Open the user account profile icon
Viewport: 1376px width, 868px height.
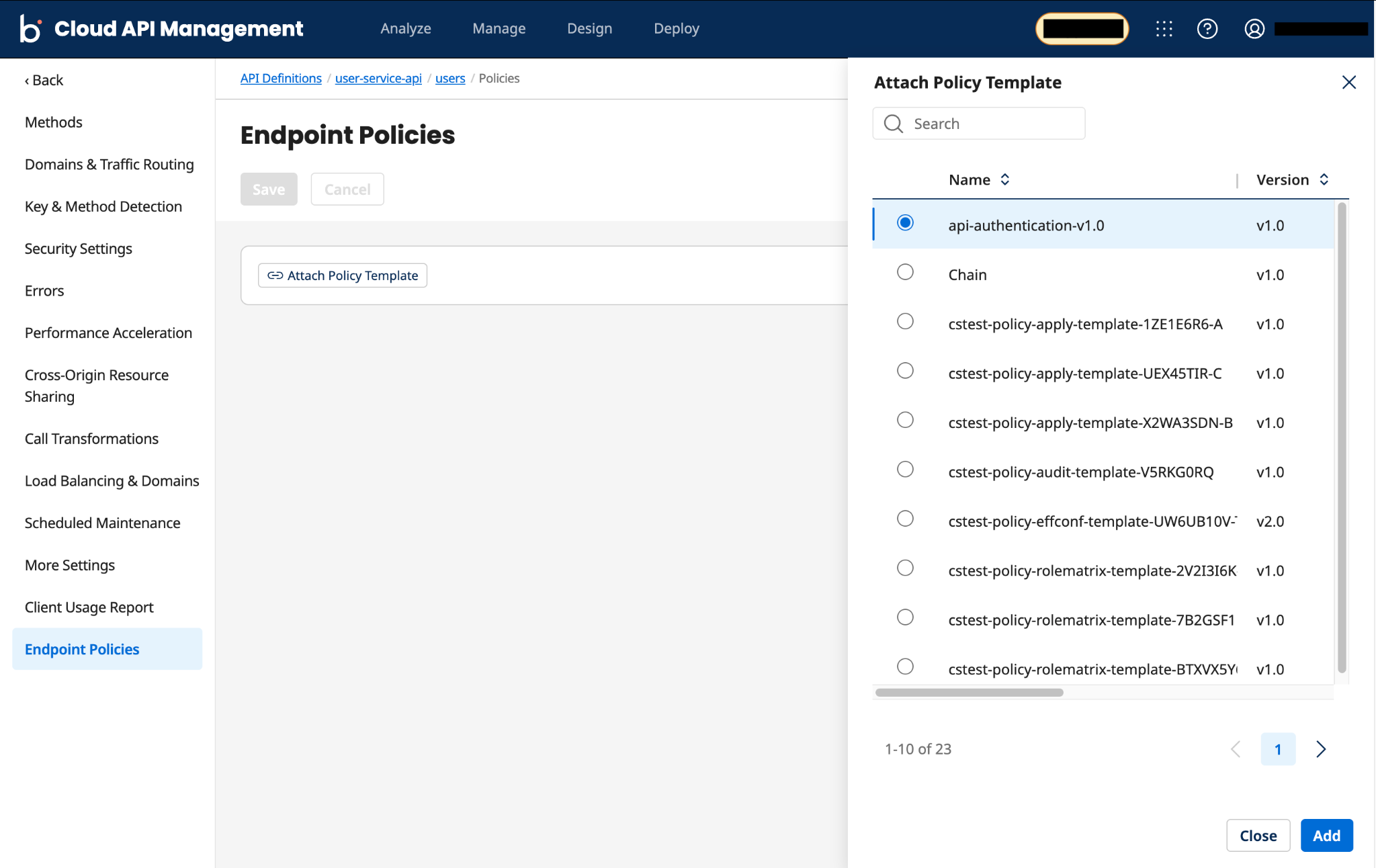pos(1254,29)
